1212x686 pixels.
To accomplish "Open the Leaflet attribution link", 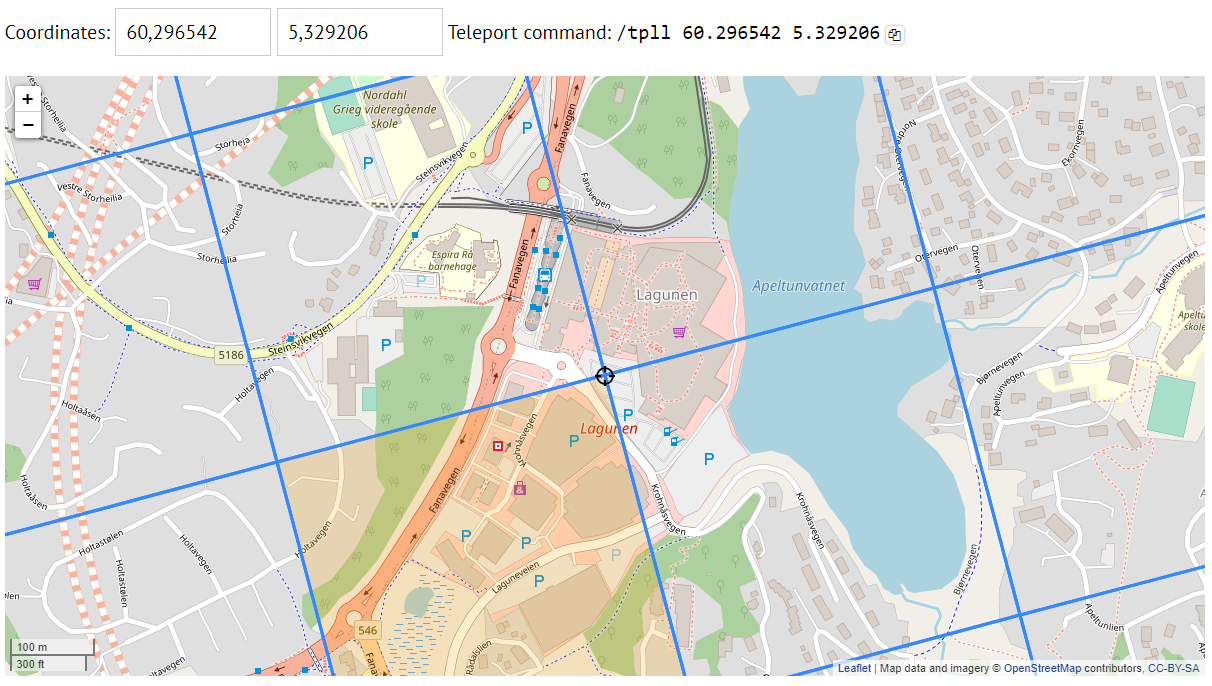I will (x=854, y=668).
